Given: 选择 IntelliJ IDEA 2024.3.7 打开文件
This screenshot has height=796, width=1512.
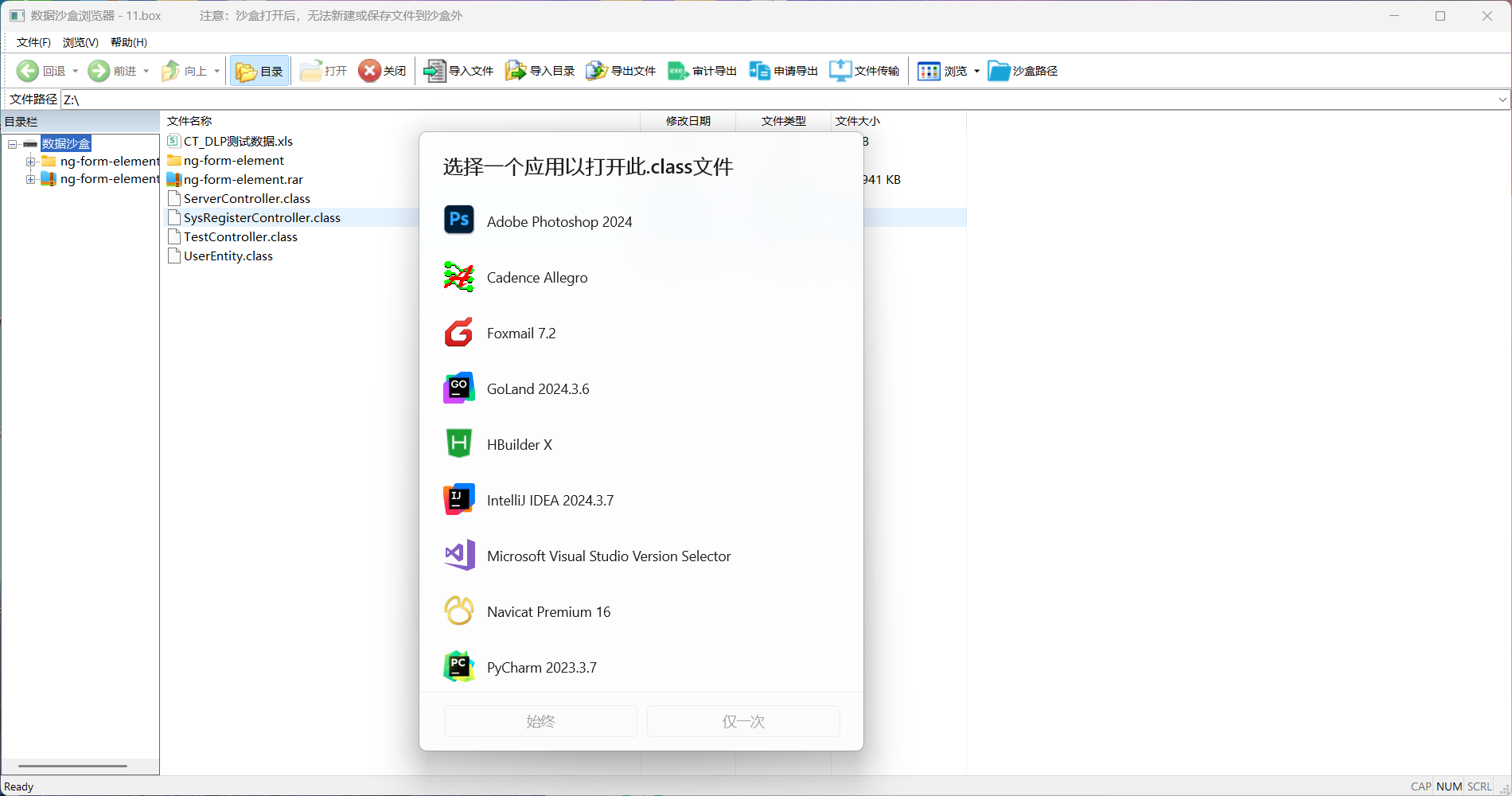Looking at the screenshot, I should (550, 500).
